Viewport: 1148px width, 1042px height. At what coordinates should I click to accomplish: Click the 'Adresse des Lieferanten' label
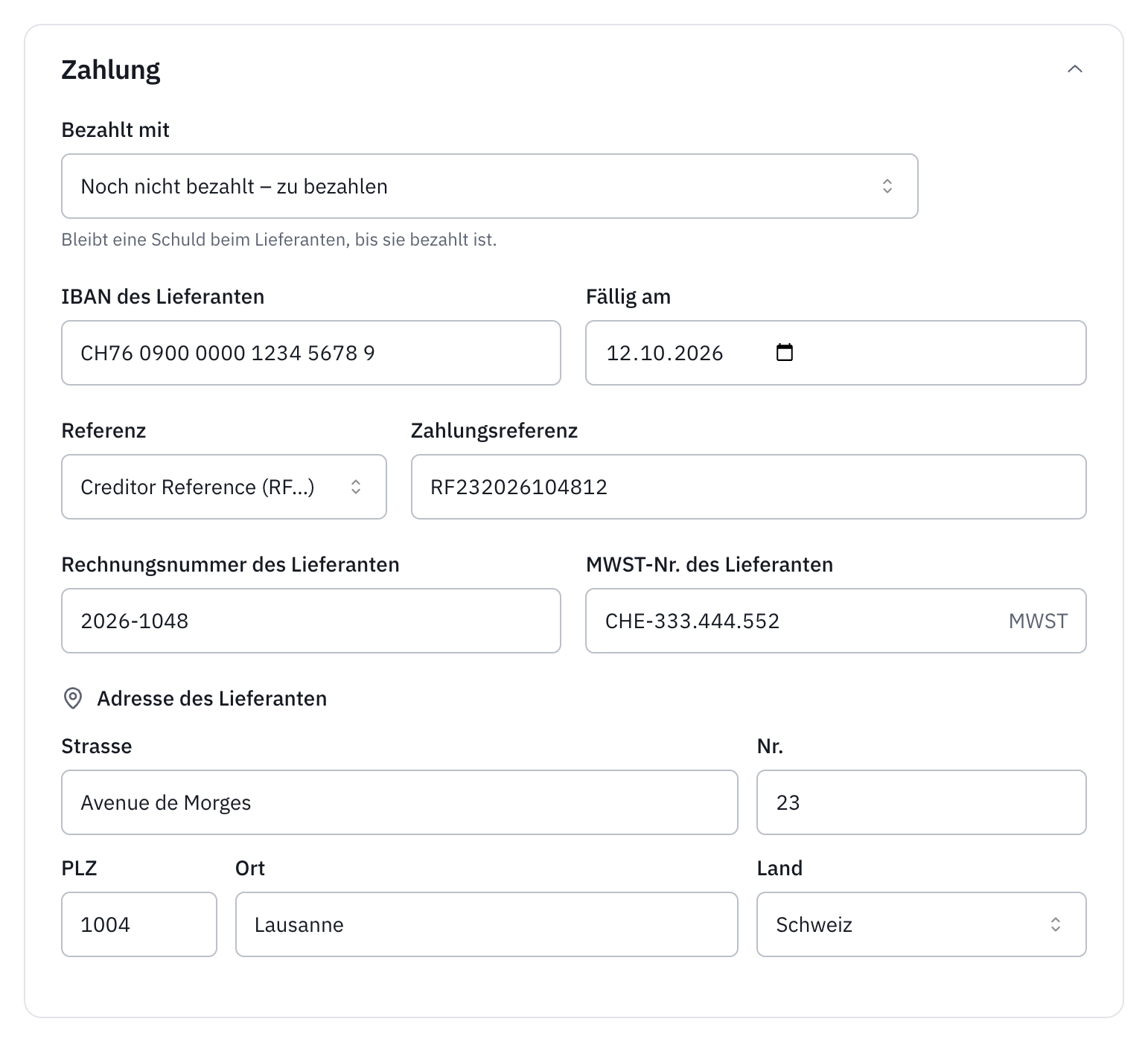[x=212, y=698]
